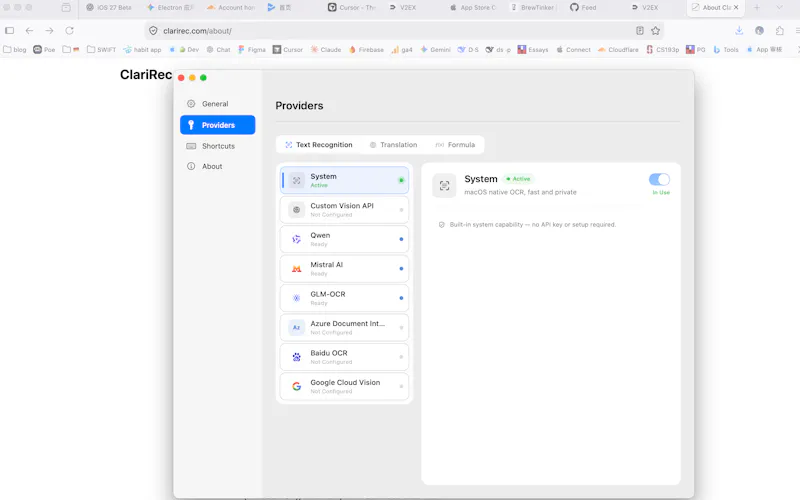
Task: Switch to the Translation tab
Action: point(393,145)
